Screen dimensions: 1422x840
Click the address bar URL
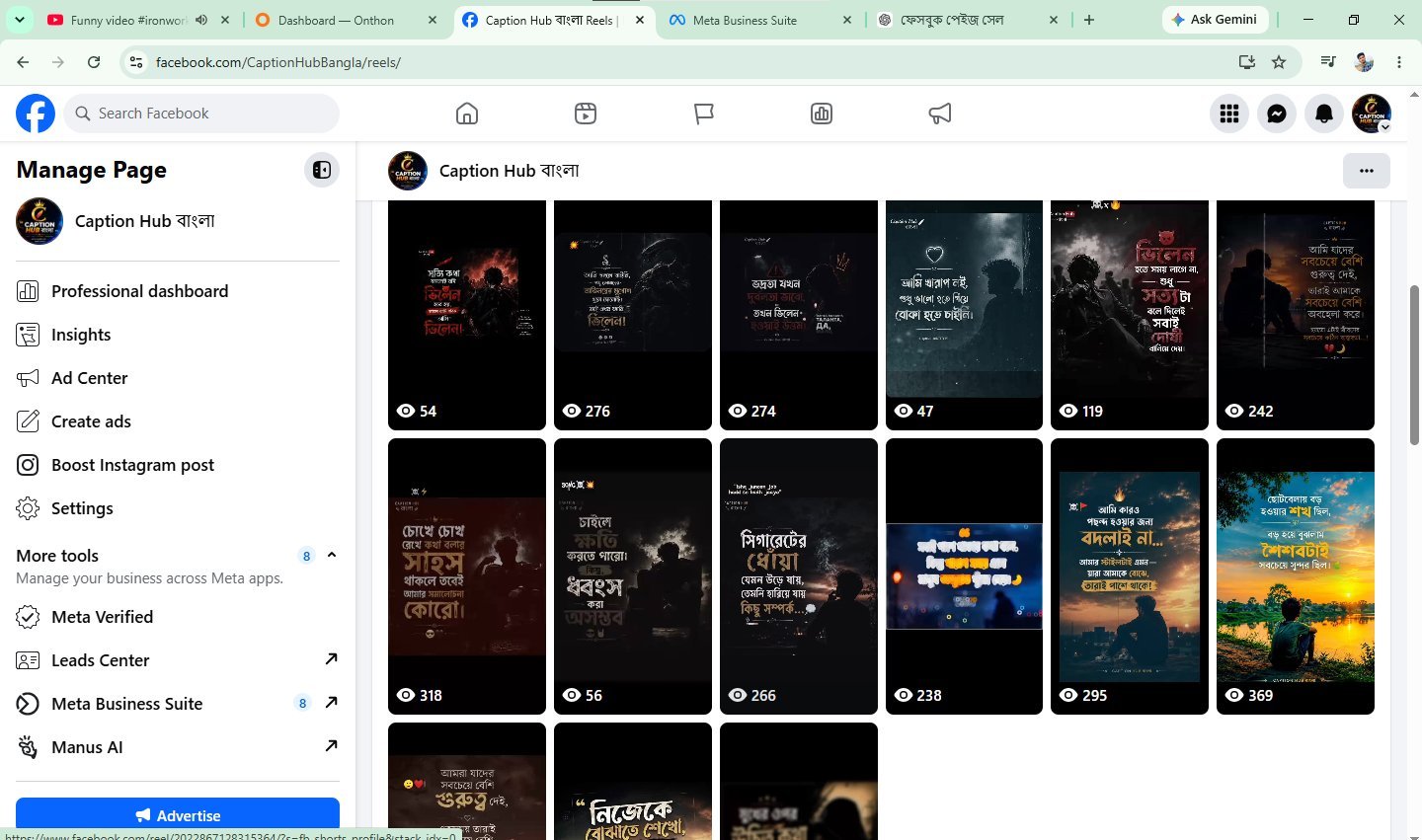tap(278, 62)
